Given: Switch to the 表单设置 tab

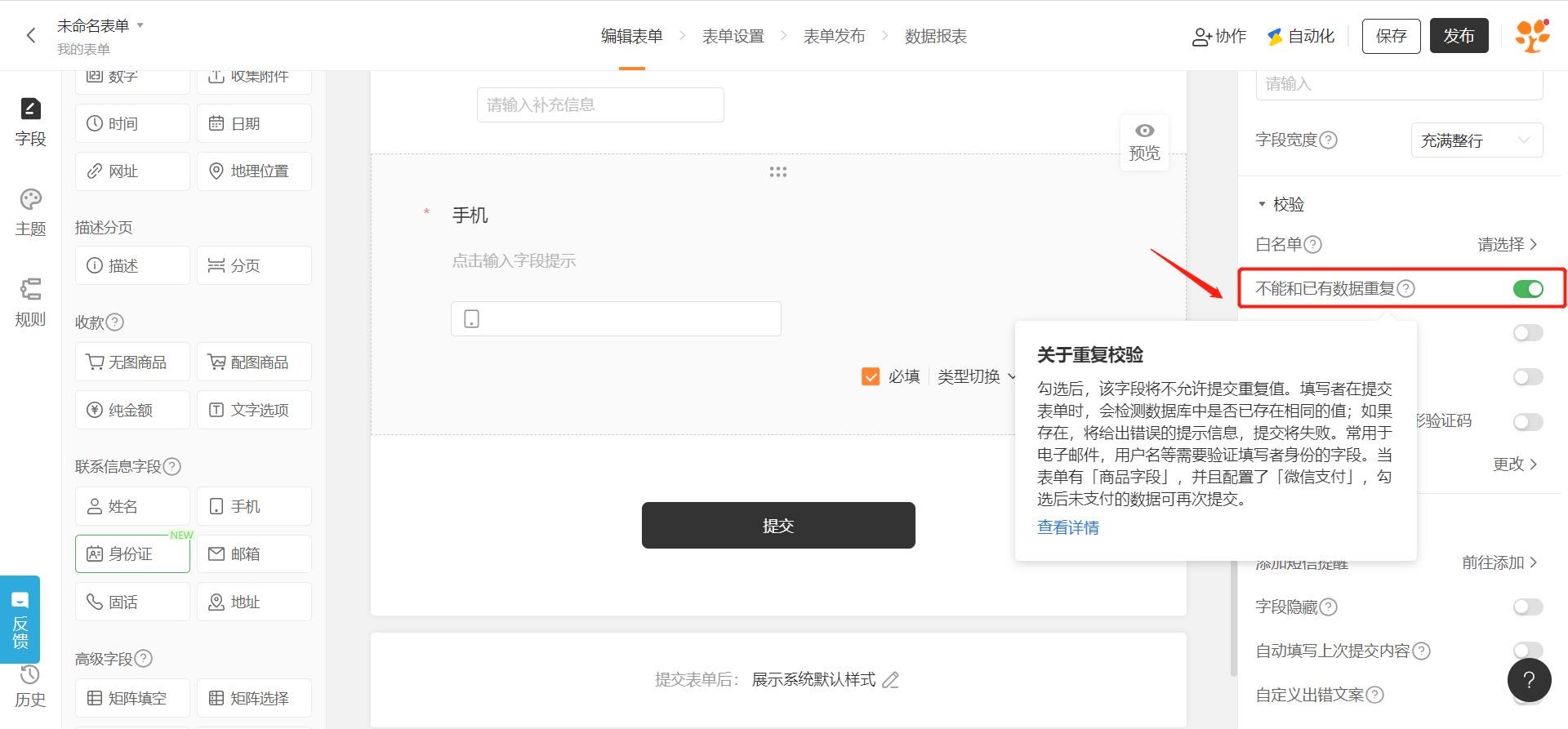Looking at the screenshot, I should pos(733,36).
